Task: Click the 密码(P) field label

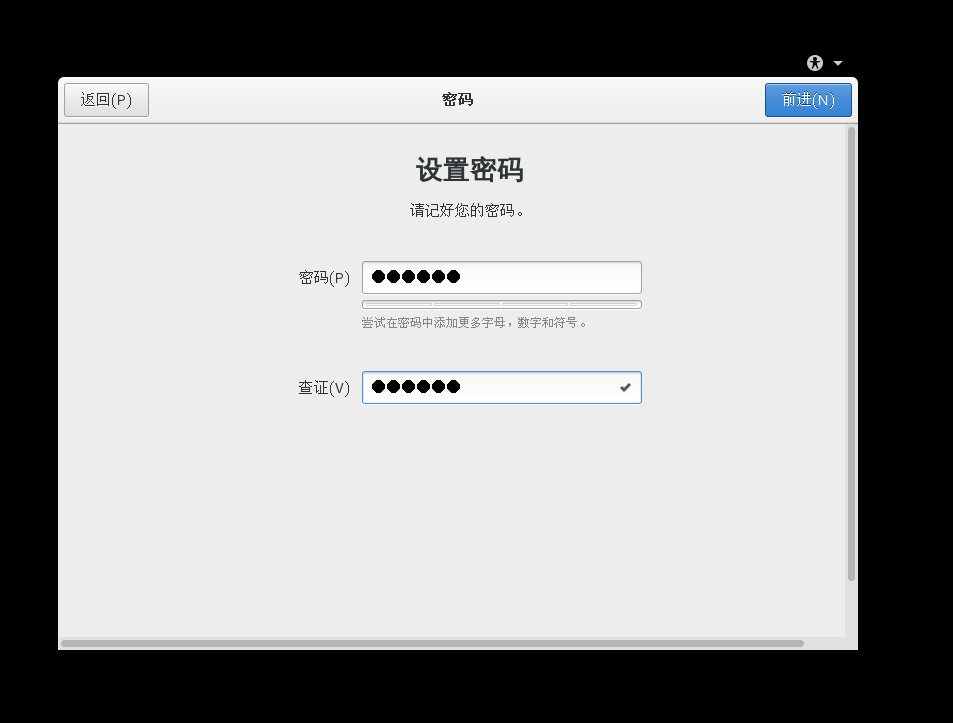Action: coord(324,278)
